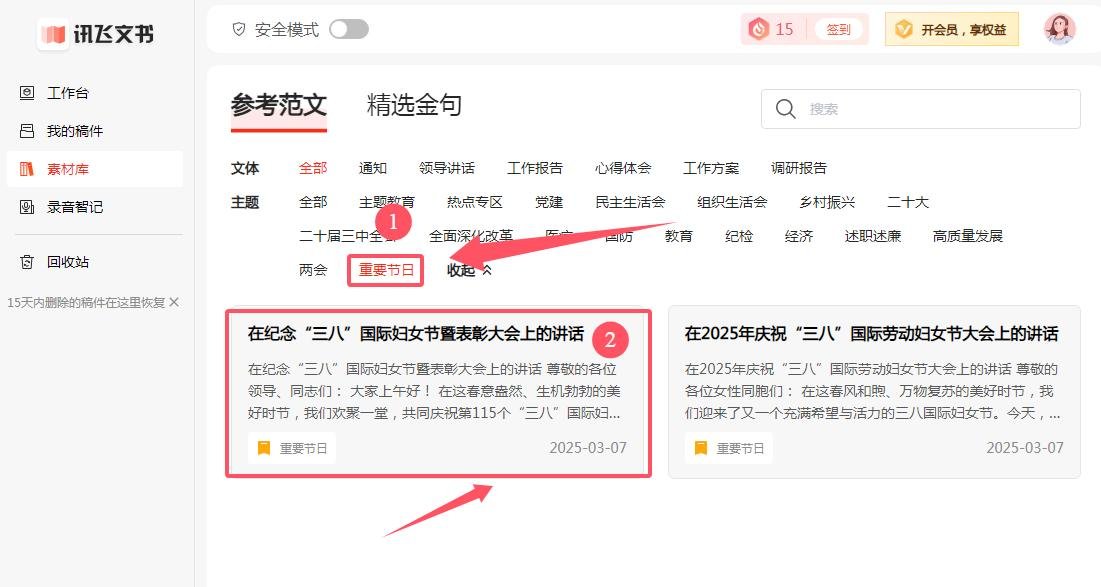Open the 录音智记 recording feature
The image size is (1101, 587).
(x=73, y=206)
